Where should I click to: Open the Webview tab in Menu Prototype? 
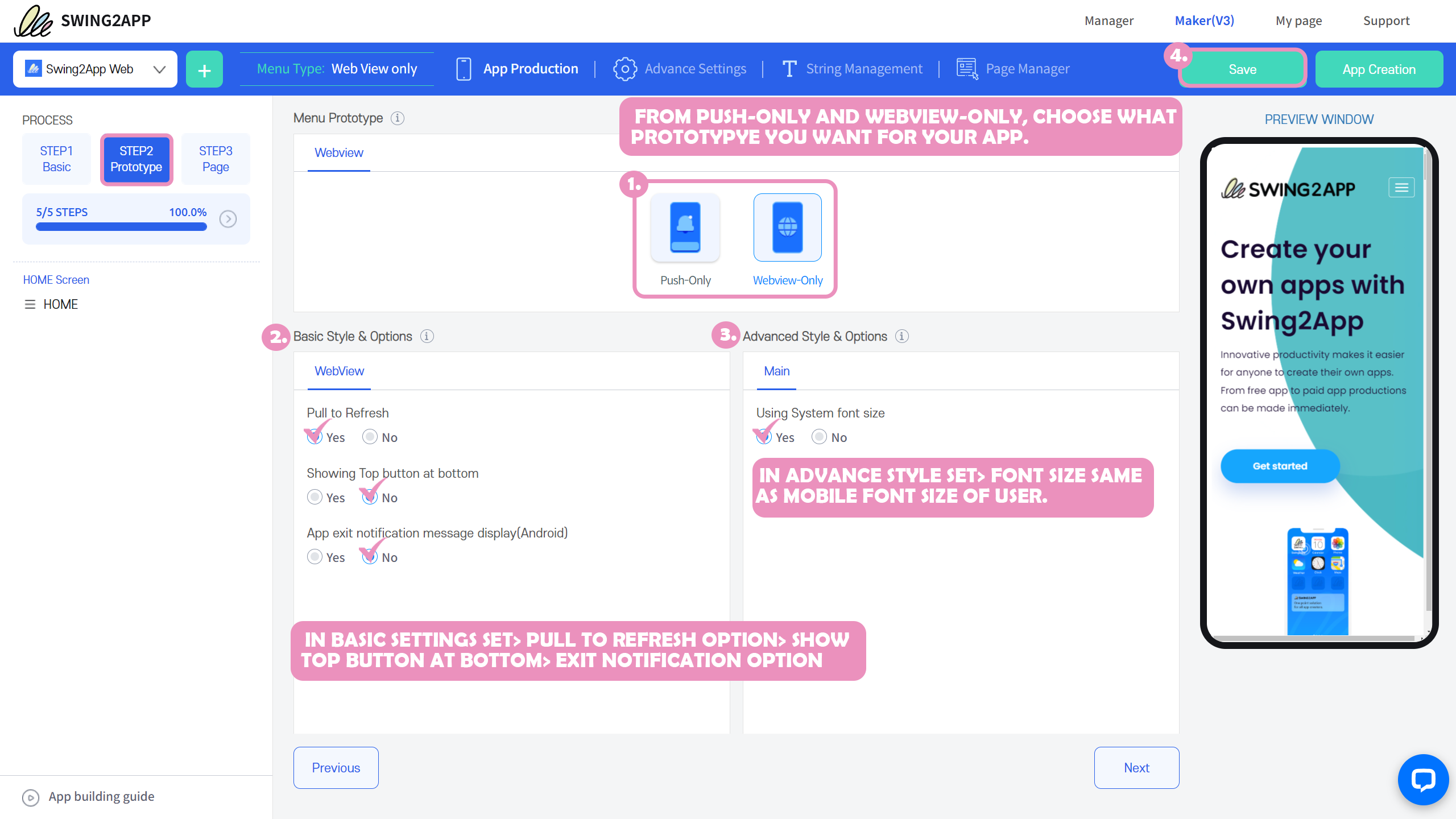[339, 152]
